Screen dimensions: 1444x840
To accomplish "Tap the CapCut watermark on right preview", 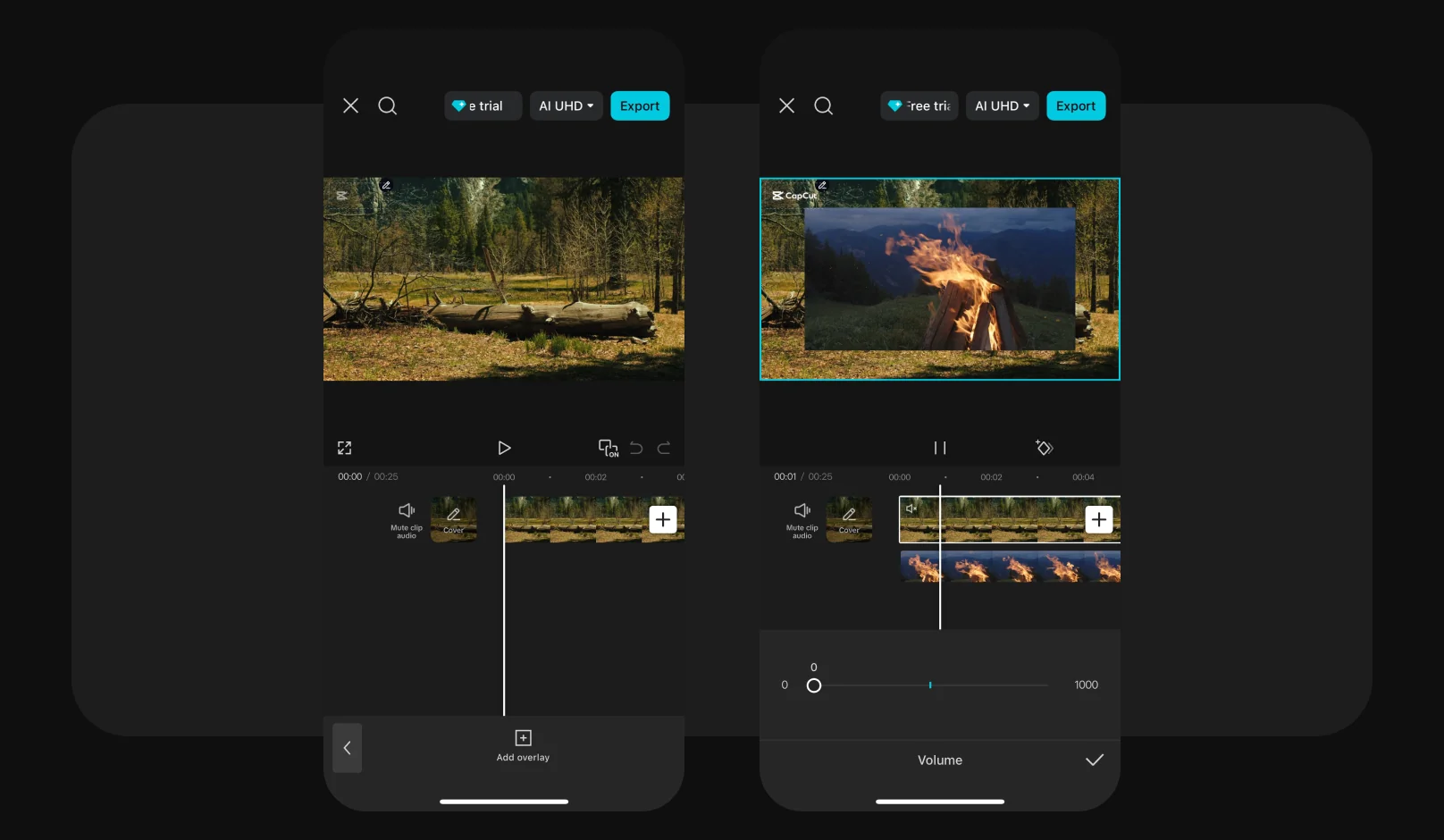I will tap(794, 196).
